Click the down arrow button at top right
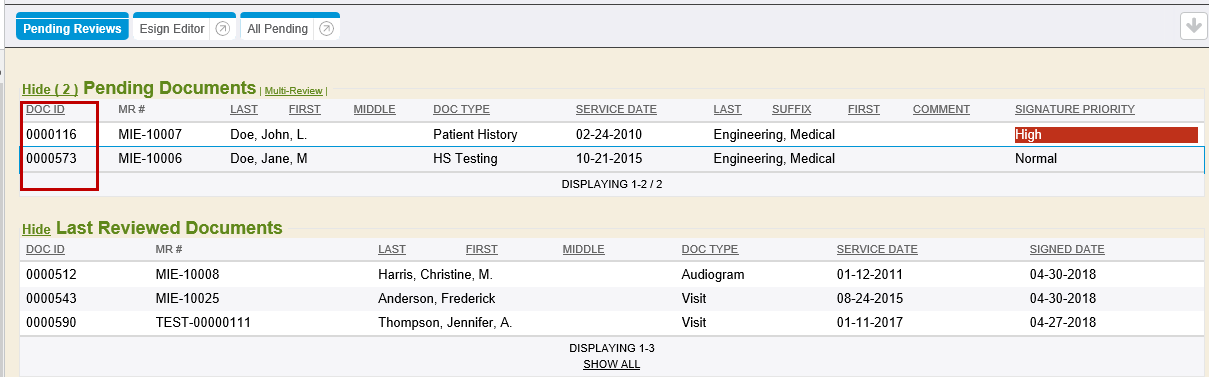1209x377 pixels. pyautogui.click(x=1193, y=26)
